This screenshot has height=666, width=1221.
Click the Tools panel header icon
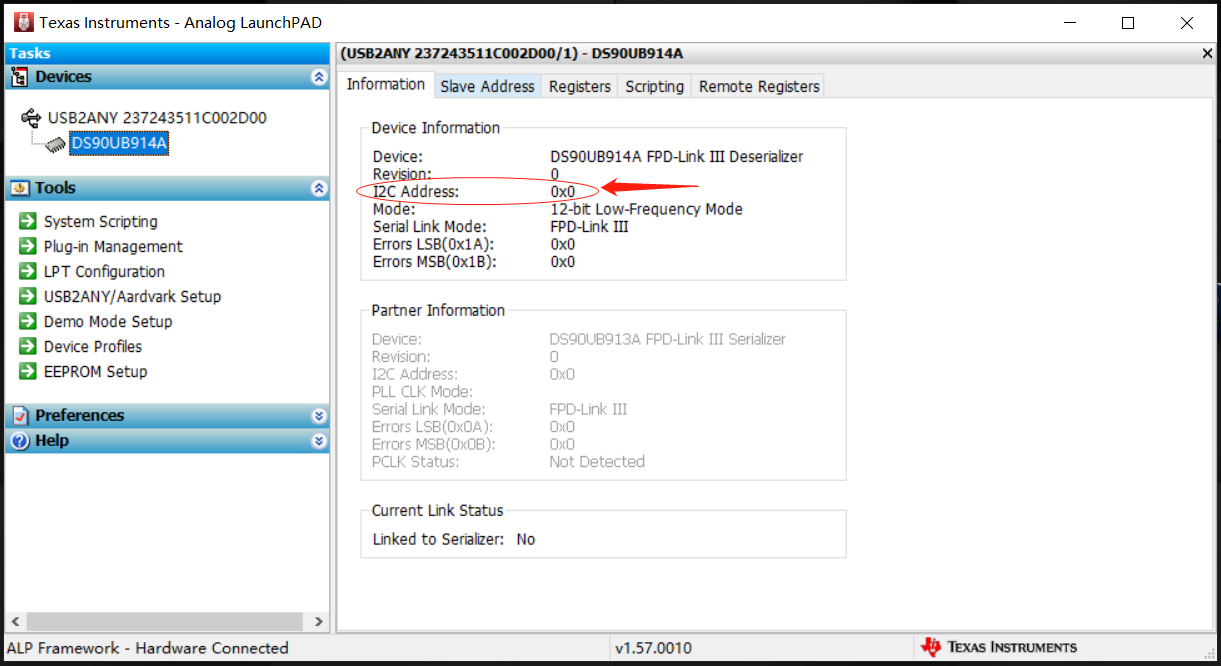(19, 188)
